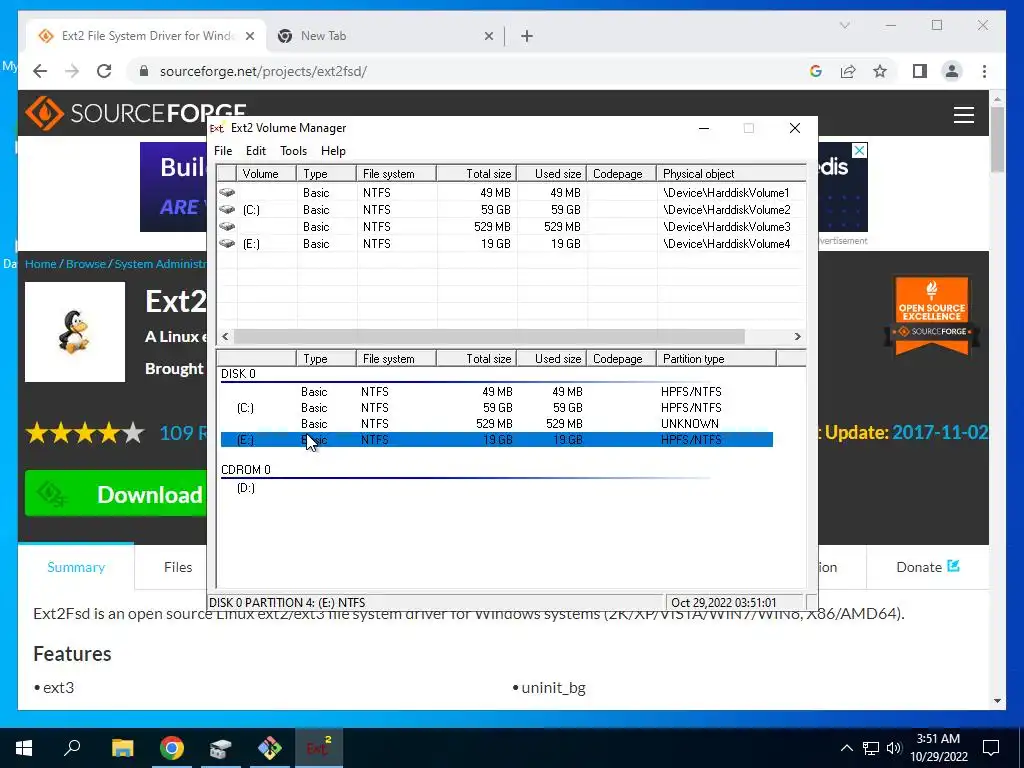Follow the System Administration breadcrumb link
Image resolution: width=1024 pixels, height=768 pixels.
click(161, 264)
